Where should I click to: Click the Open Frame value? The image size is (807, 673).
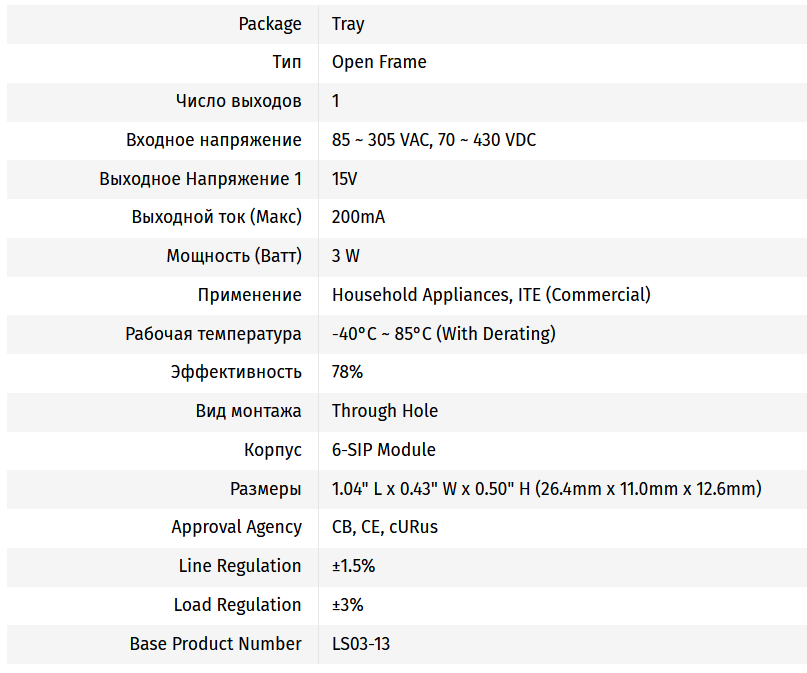pos(379,62)
